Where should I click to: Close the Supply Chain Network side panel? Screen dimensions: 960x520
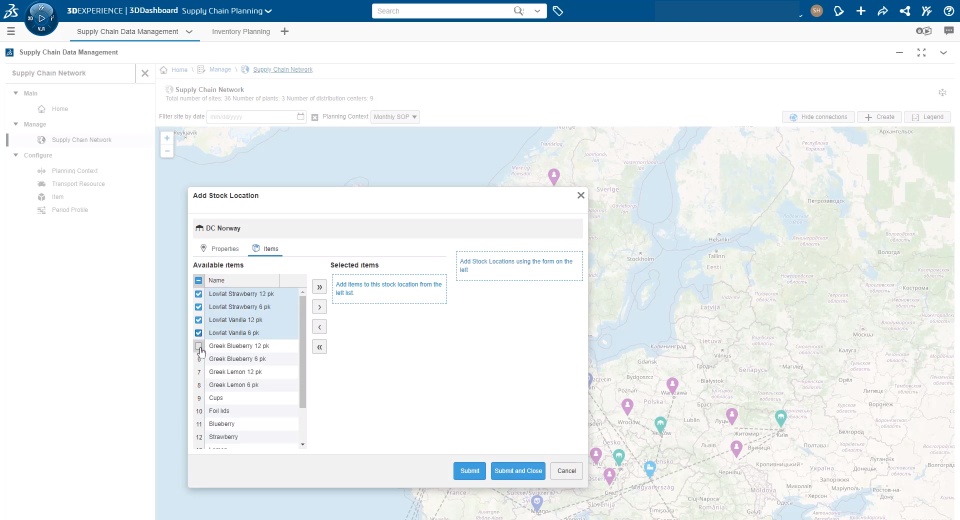tap(144, 73)
